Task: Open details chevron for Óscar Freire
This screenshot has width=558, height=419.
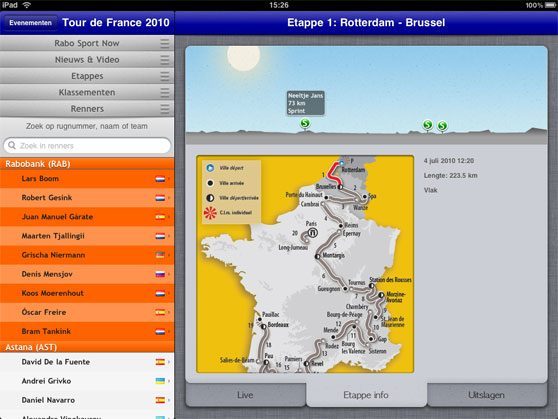Action: [x=169, y=312]
